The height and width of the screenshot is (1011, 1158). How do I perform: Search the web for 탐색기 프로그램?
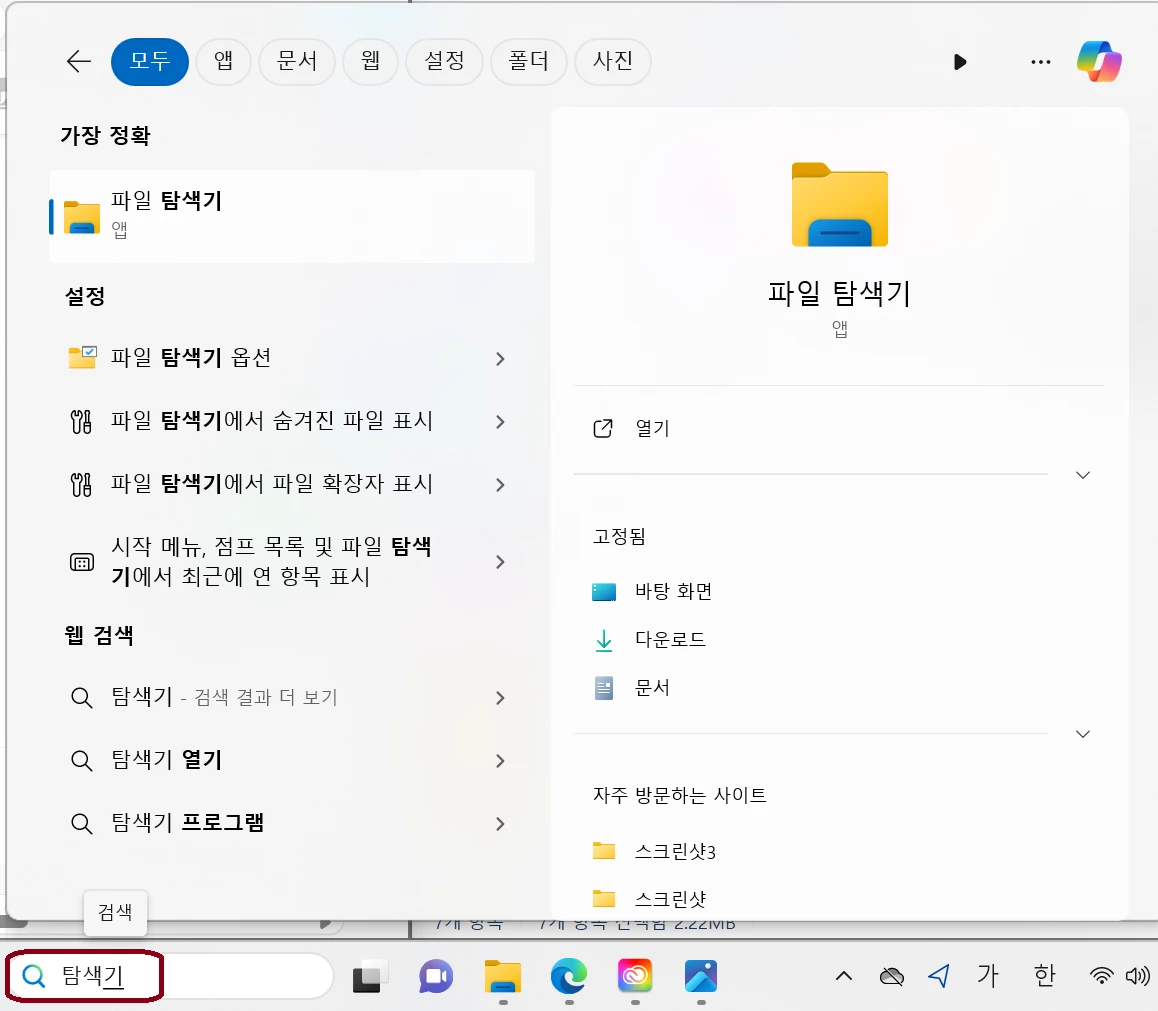pos(188,823)
